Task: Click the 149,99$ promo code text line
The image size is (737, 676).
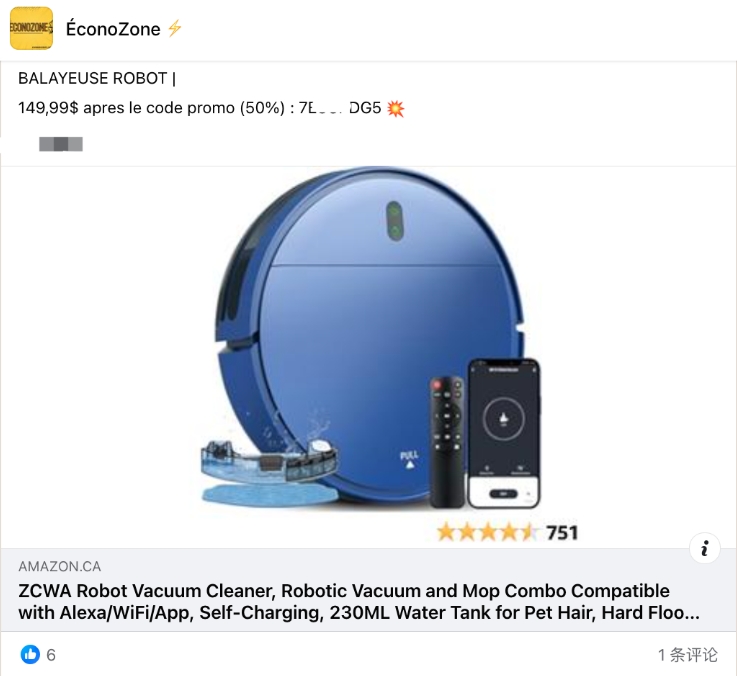Action: point(211,108)
